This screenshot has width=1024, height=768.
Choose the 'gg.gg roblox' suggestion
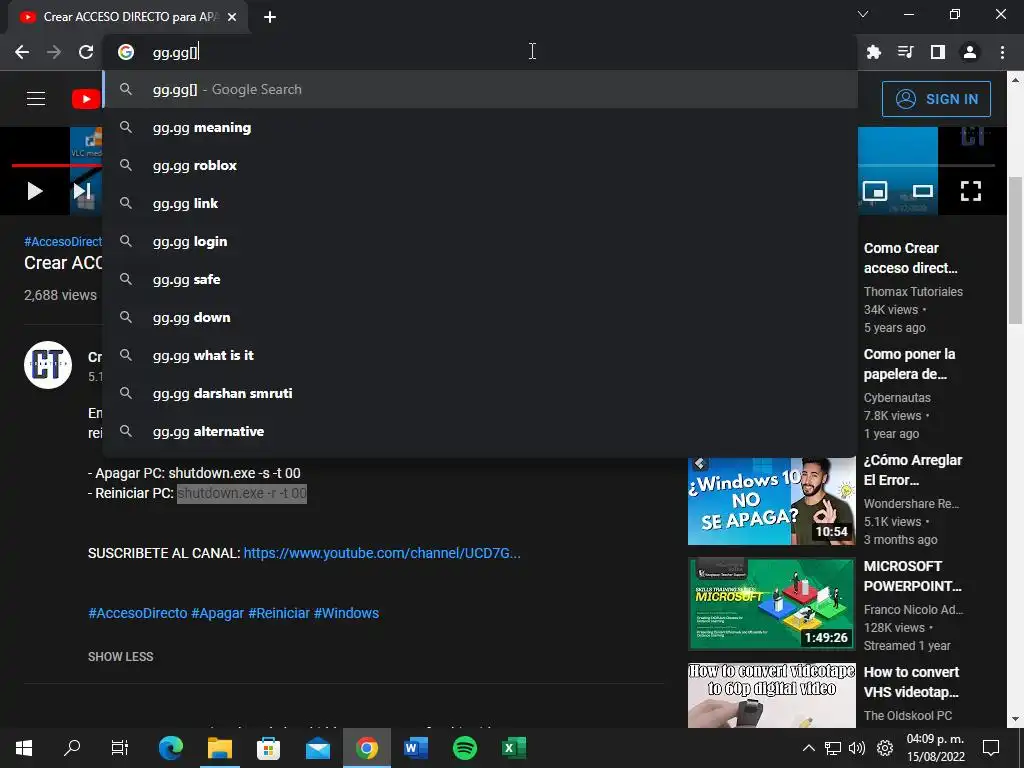[481, 165]
